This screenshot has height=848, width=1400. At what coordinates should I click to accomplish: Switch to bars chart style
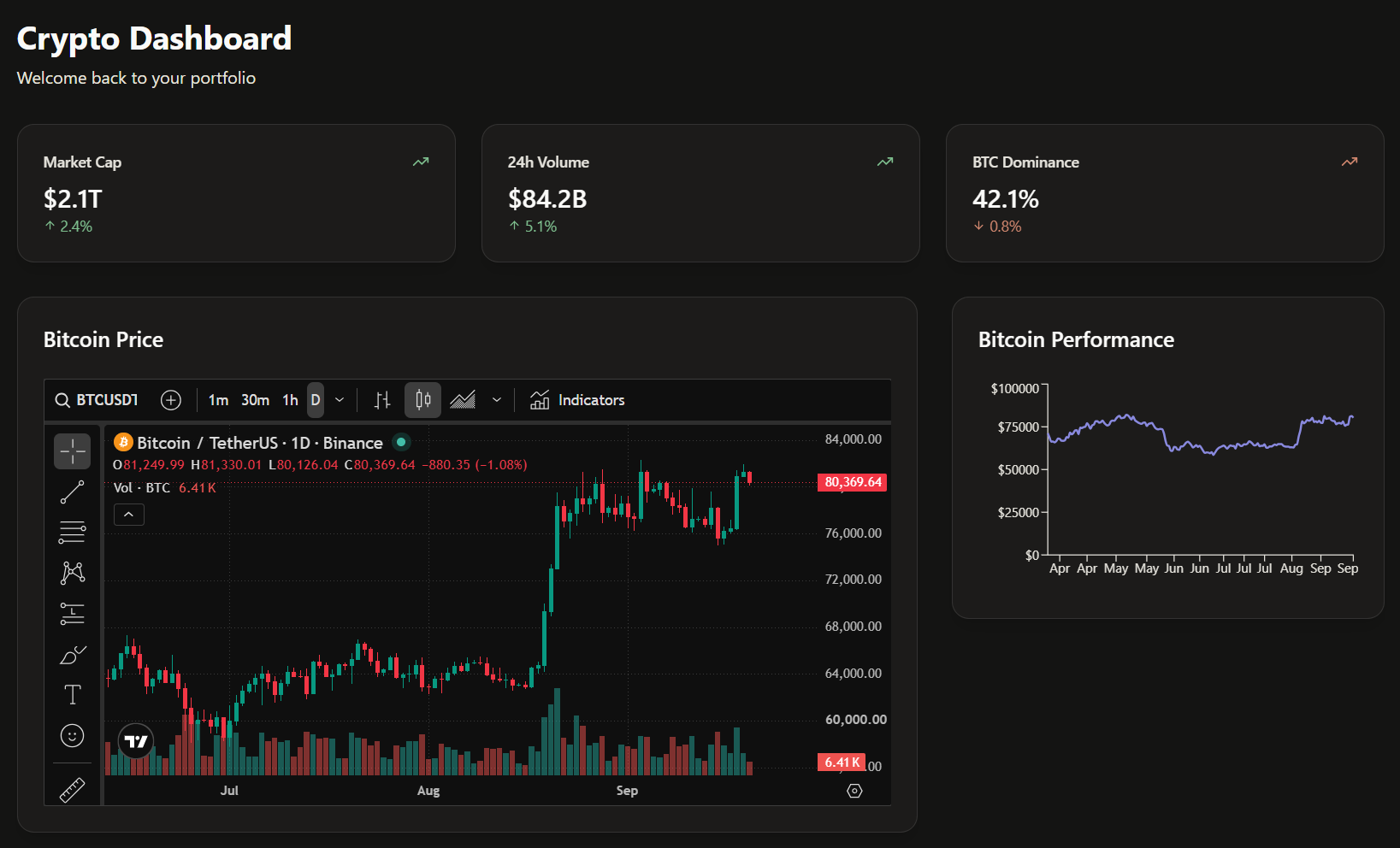383,400
